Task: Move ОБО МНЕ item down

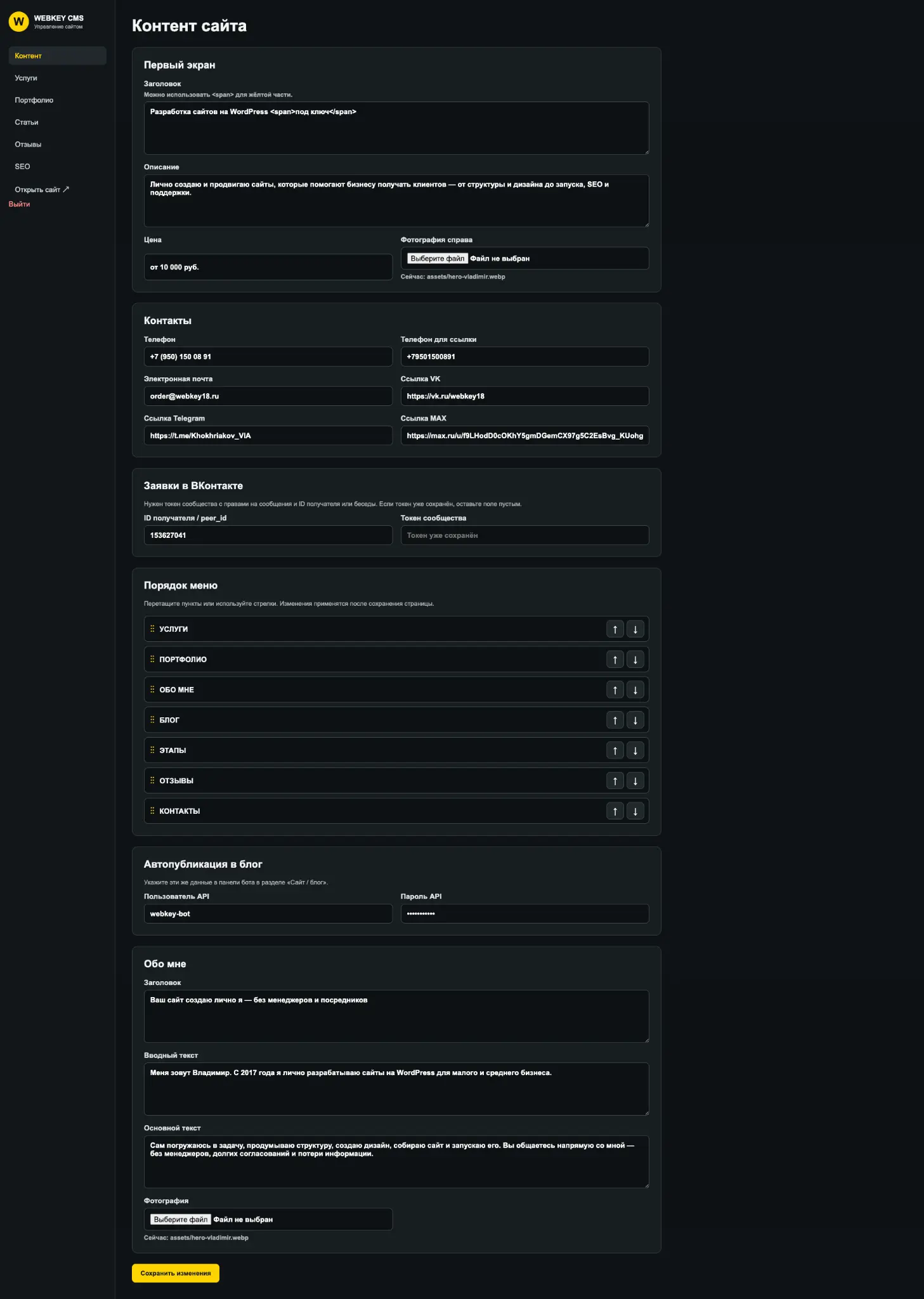Action: [x=635, y=689]
